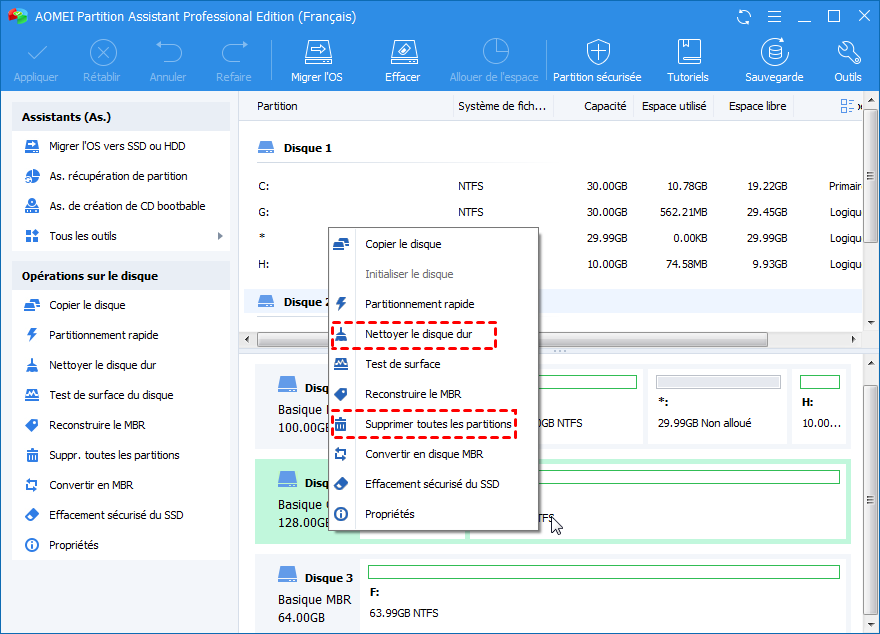Select the Disque 1 row in list
This screenshot has height=634, width=880.
click(553, 148)
